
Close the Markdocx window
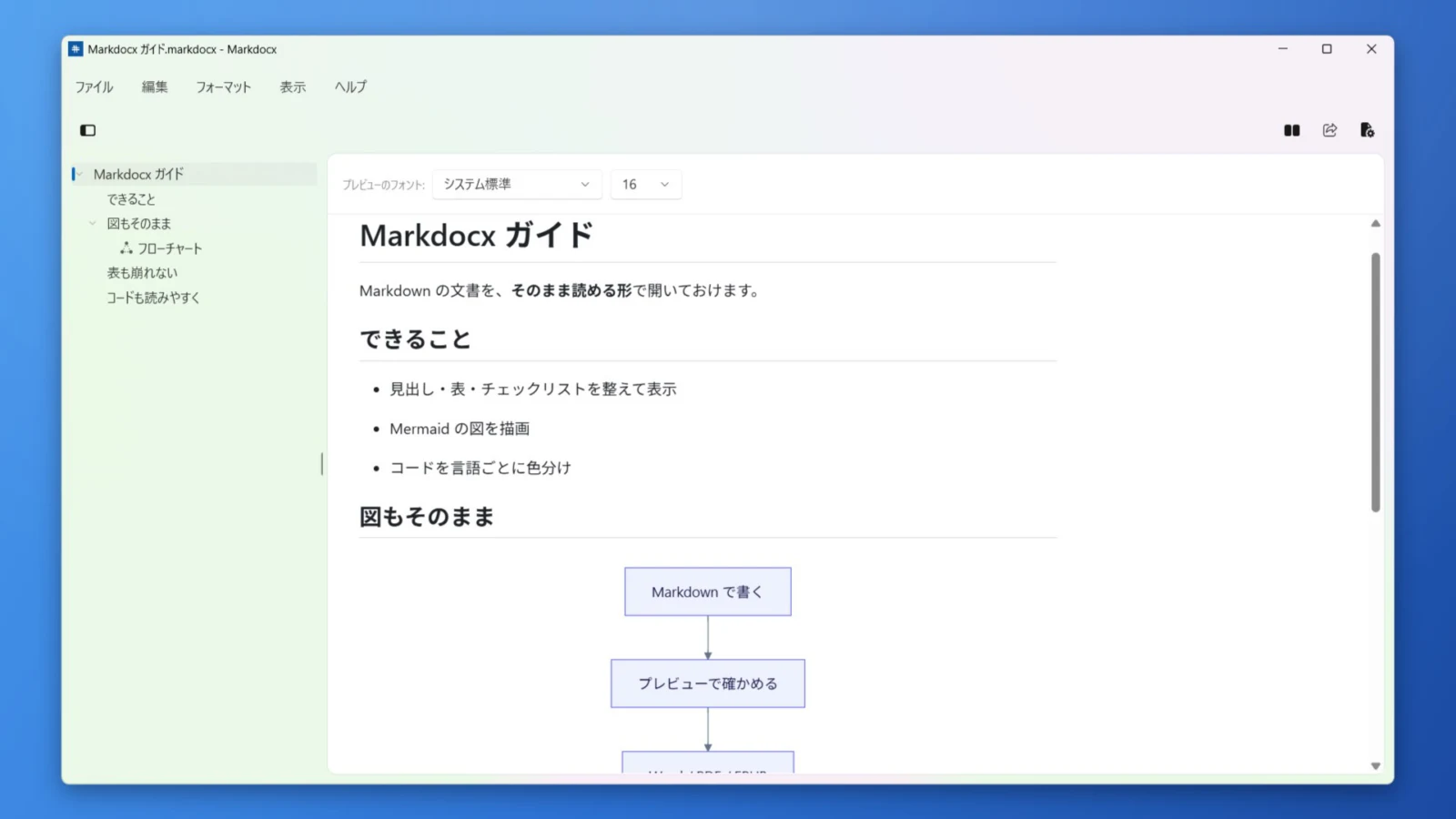pyautogui.click(x=1371, y=49)
